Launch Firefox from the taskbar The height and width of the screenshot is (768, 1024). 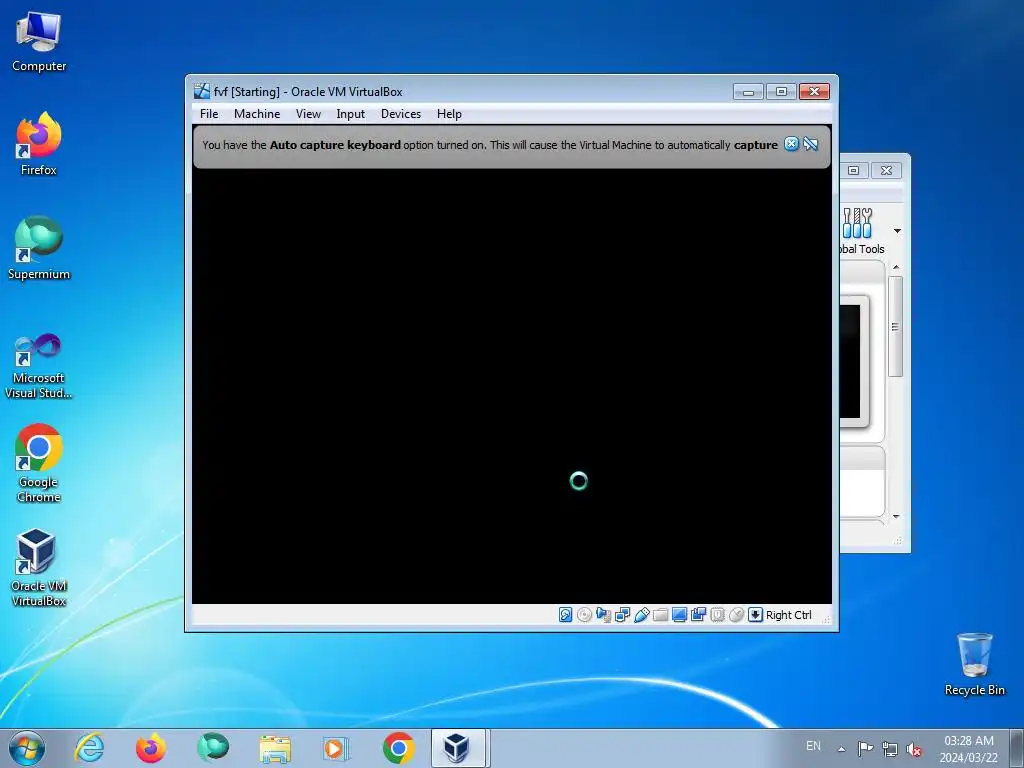pos(151,748)
